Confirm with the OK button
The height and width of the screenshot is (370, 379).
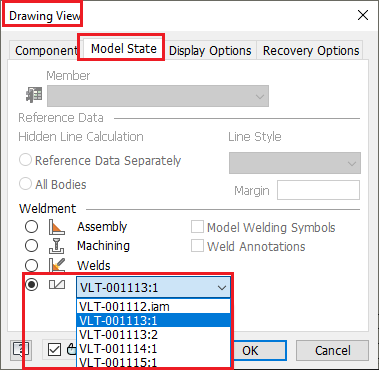click(x=259, y=350)
